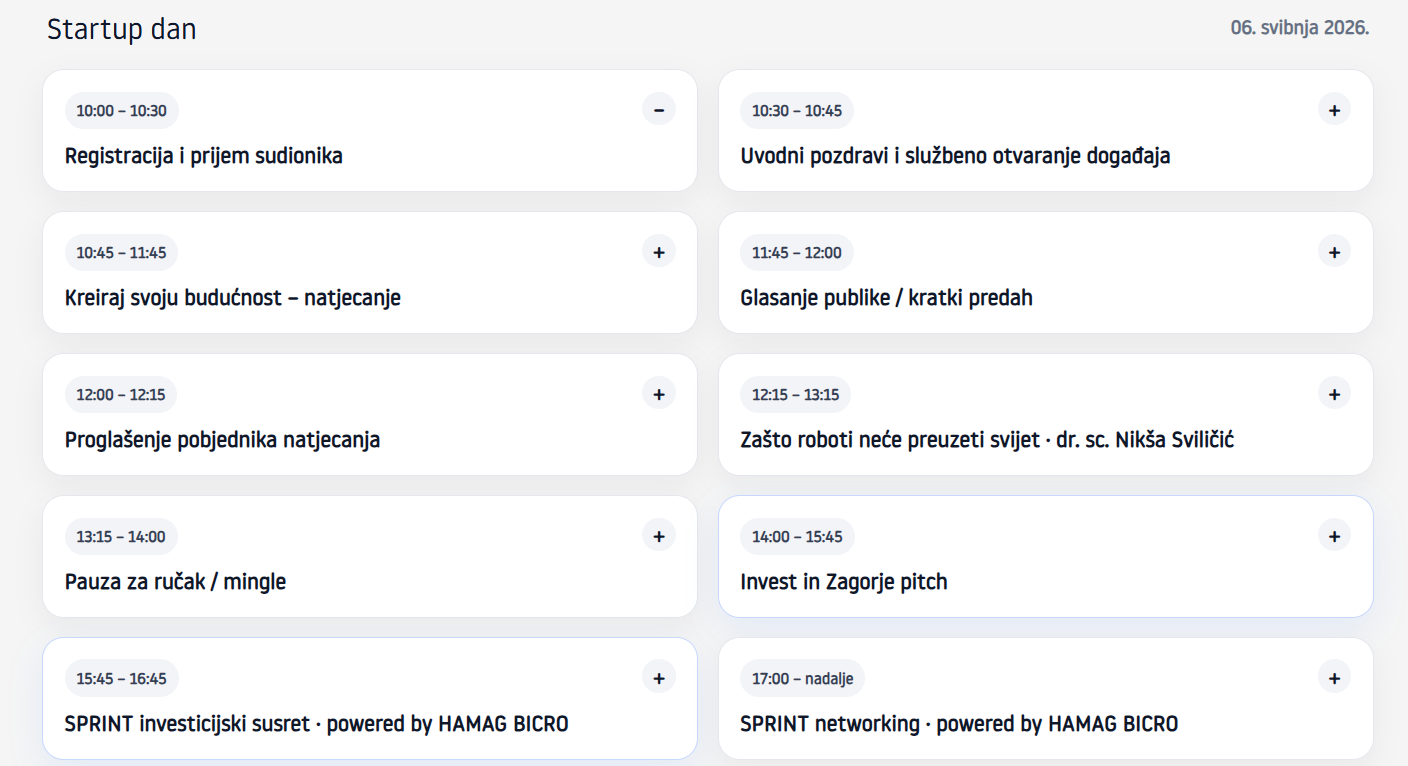The height and width of the screenshot is (766, 1408).
Task: Click the Startup dan heading
Action: click(121, 30)
